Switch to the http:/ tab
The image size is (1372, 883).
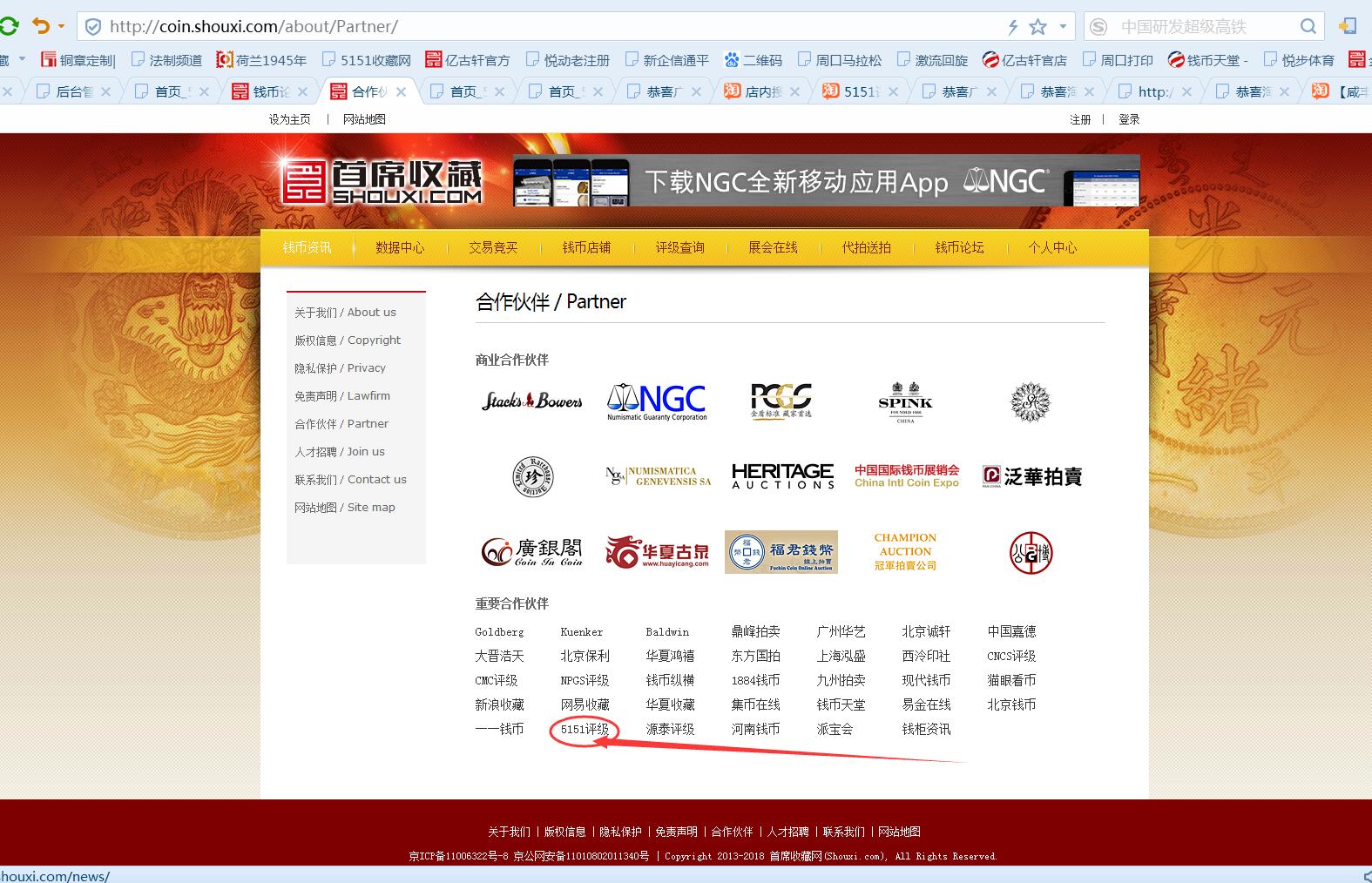(1157, 91)
